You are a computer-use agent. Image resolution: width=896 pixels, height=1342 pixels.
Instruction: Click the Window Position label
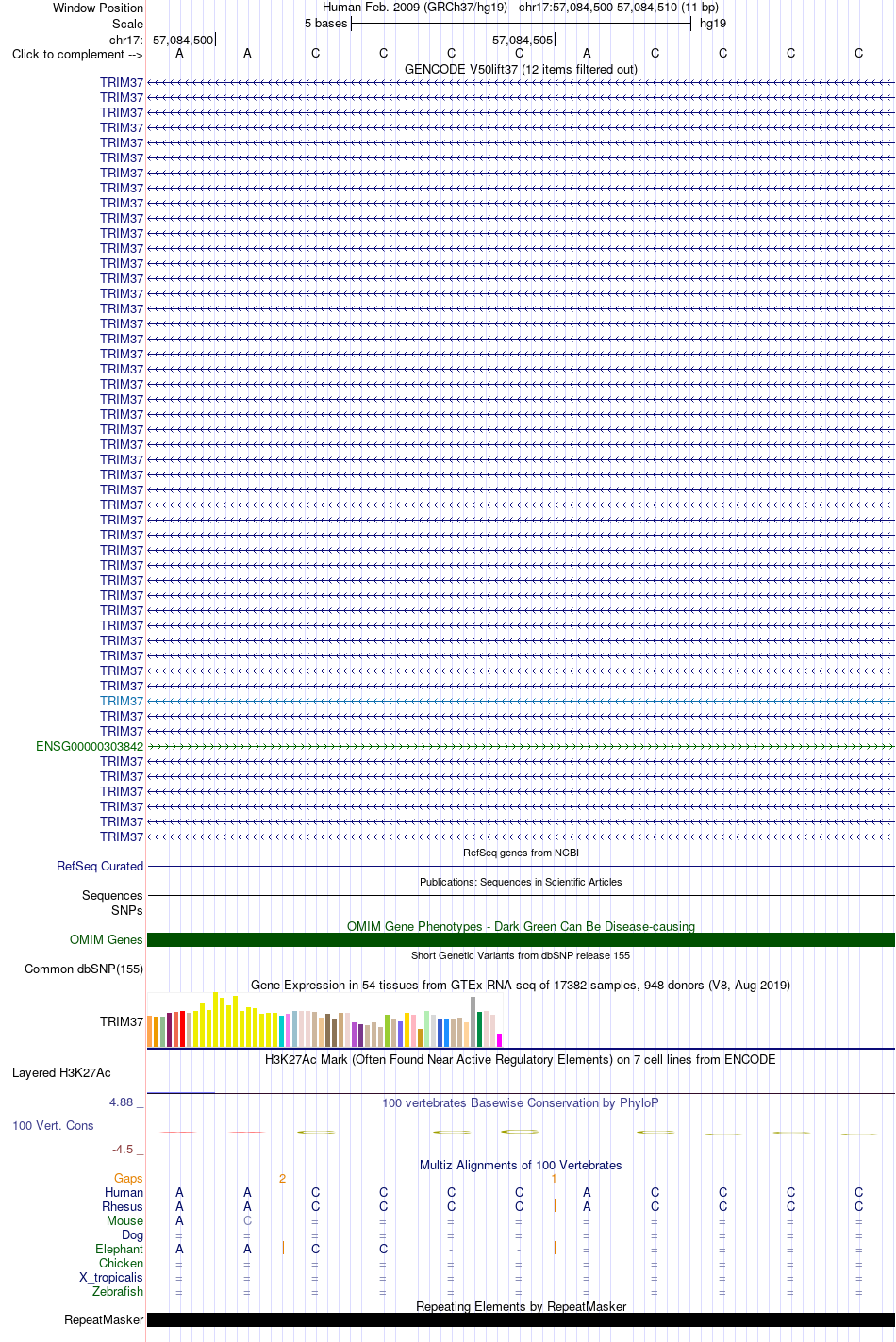(98, 8)
